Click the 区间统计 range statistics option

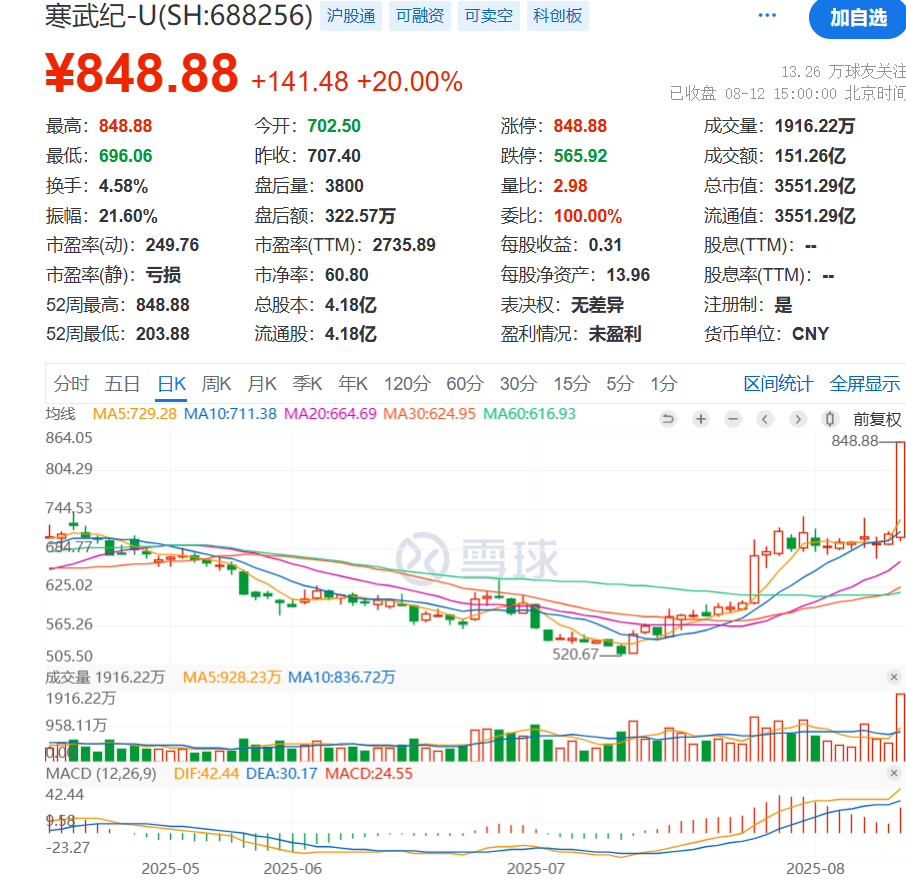click(778, 383)
